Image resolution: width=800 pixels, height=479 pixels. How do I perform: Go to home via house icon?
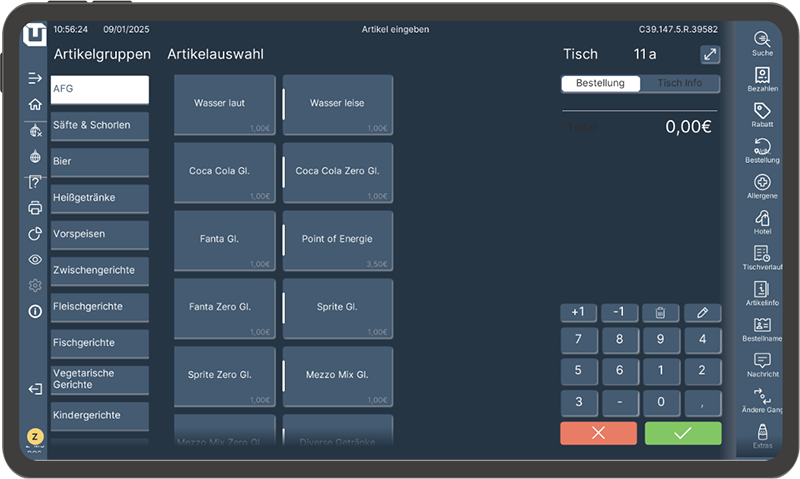click(x=35, y=104)
